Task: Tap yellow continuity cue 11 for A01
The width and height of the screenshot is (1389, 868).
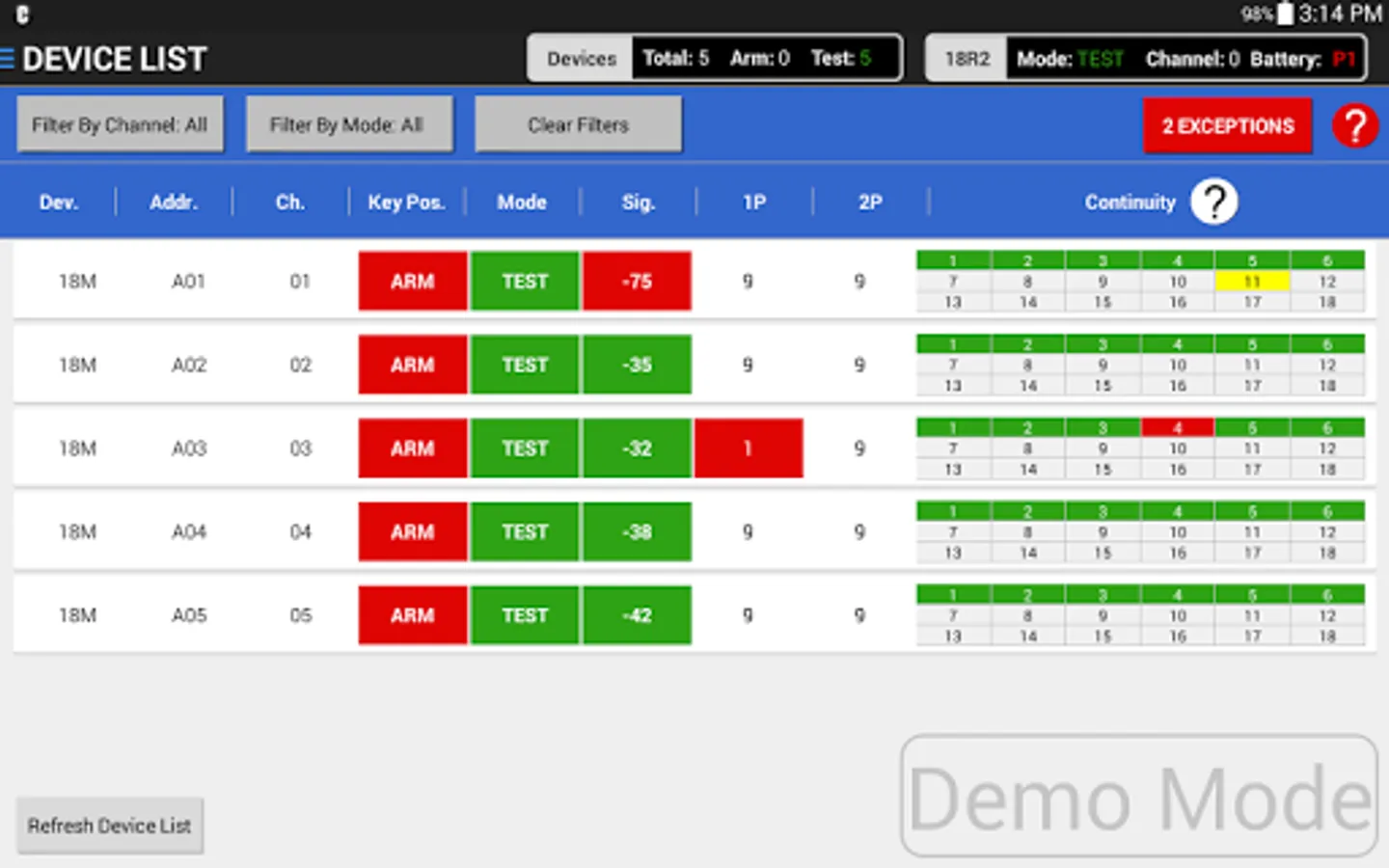Action: [x=1252, y=282]
